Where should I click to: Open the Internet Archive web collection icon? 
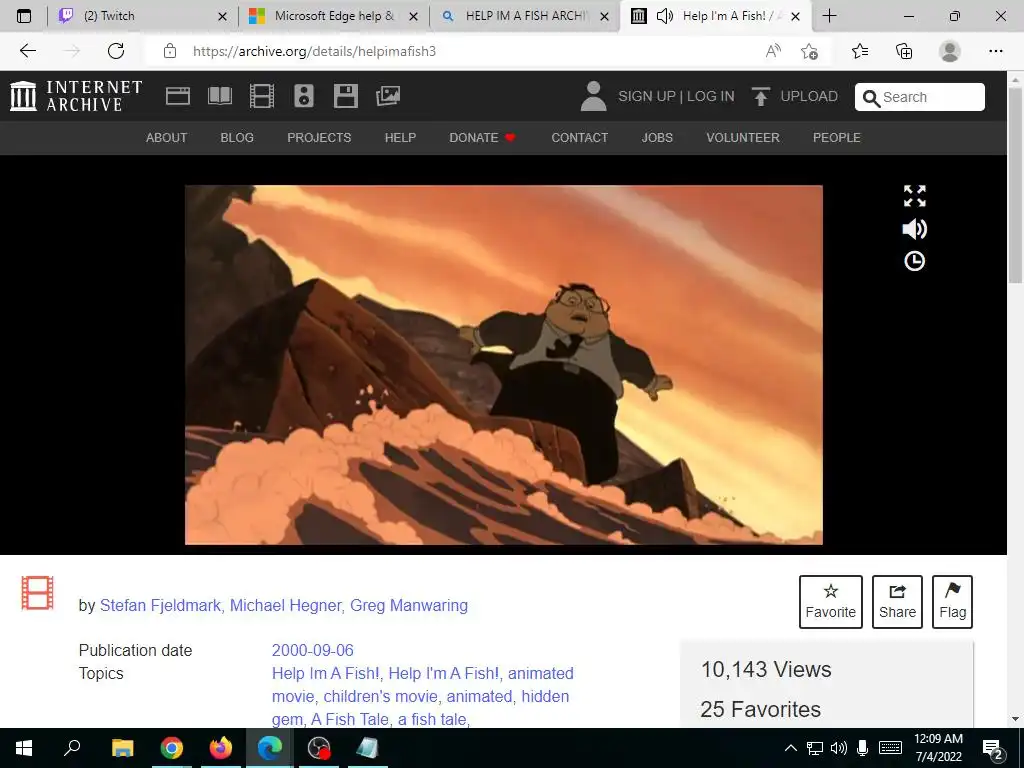178,96
